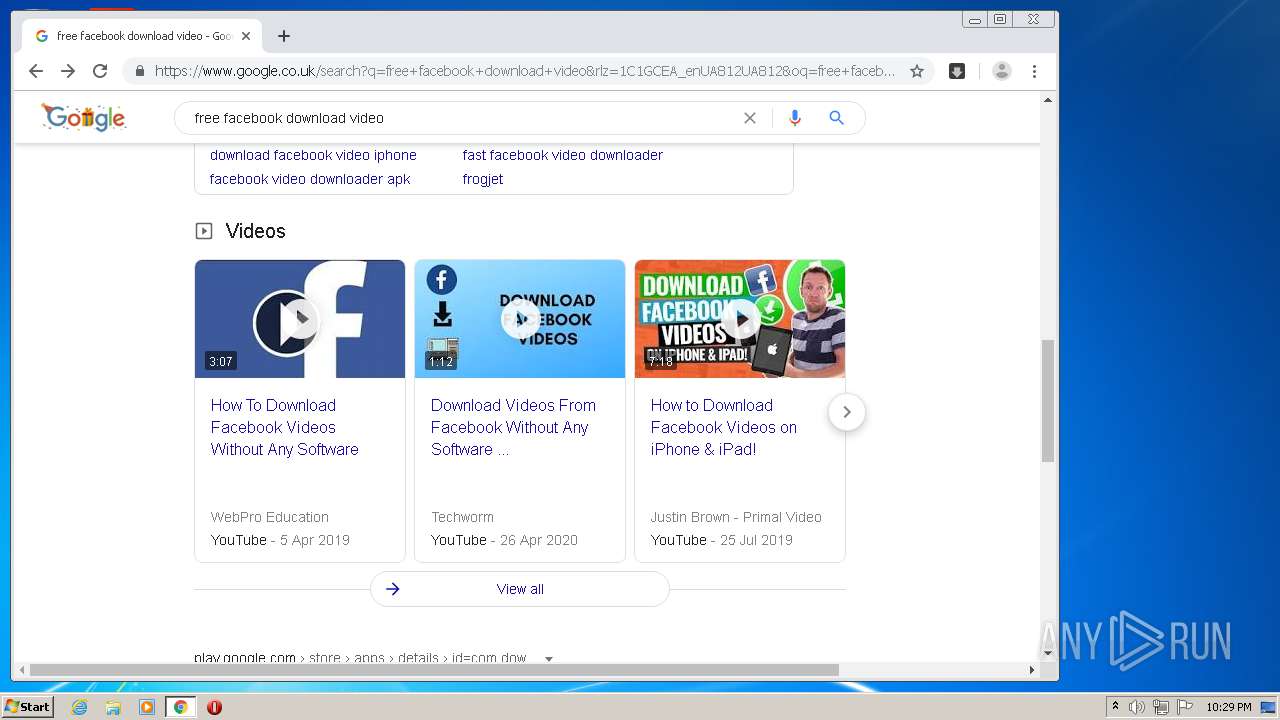Search 'facebook video downloader apk' suggestion
Image resolution: width=1280 pixels, height=720 pixels.
coord(310,179)
